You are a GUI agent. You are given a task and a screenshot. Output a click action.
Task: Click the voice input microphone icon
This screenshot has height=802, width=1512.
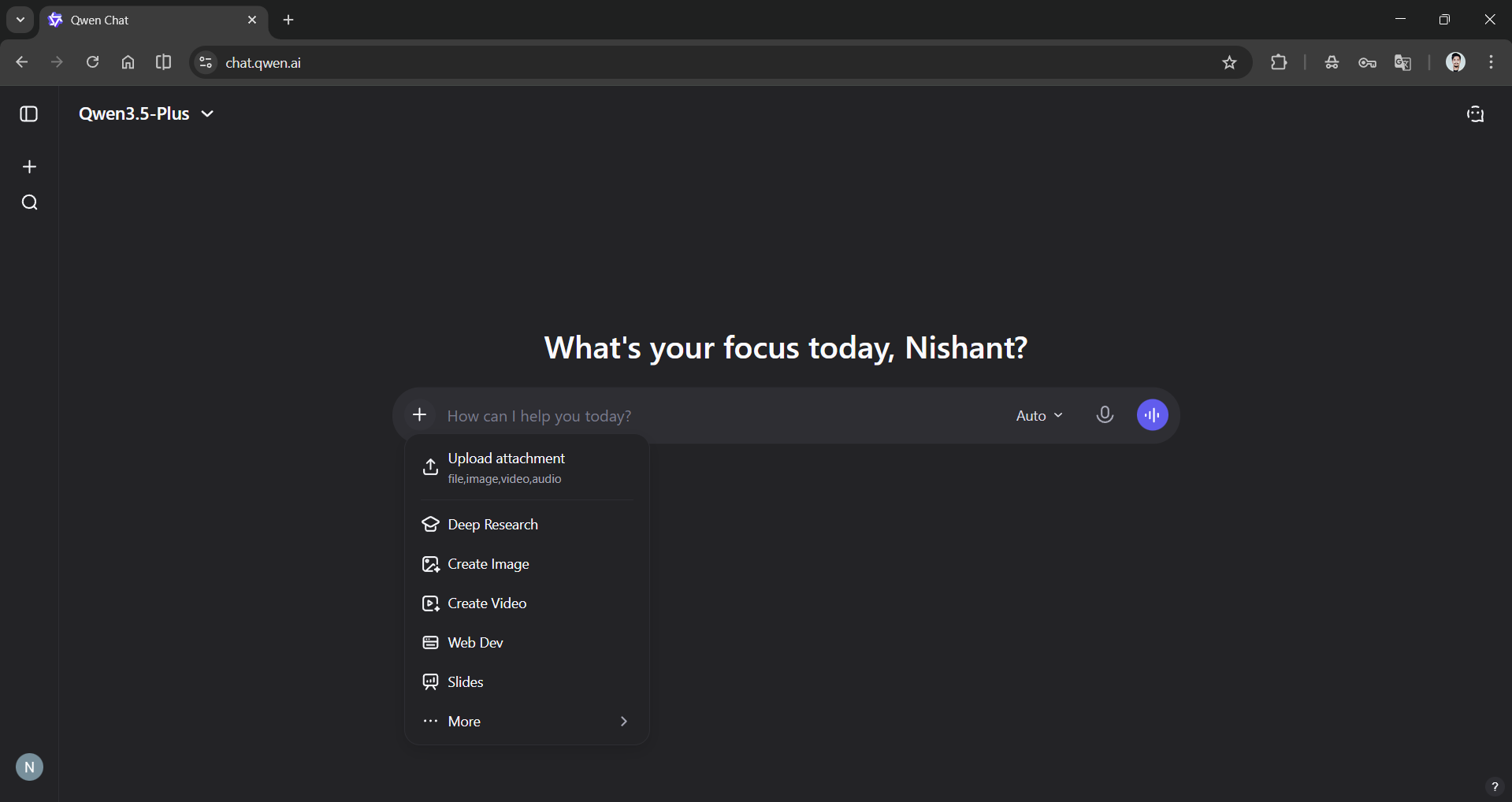pyautogui.click(x=1105, y=414)
